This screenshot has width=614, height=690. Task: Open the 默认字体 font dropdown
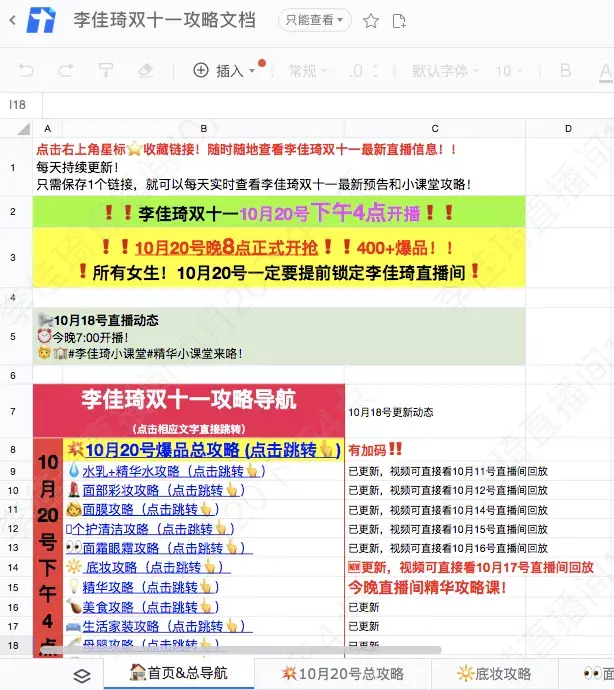445,70
